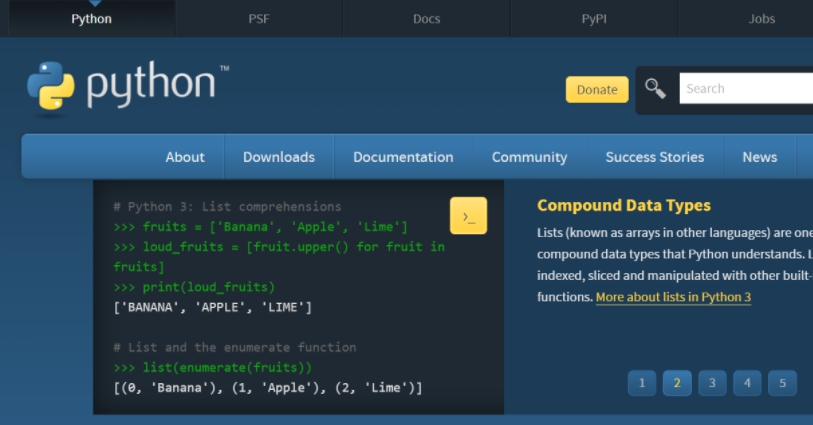Open the Success Stories menu

(655, 157)
